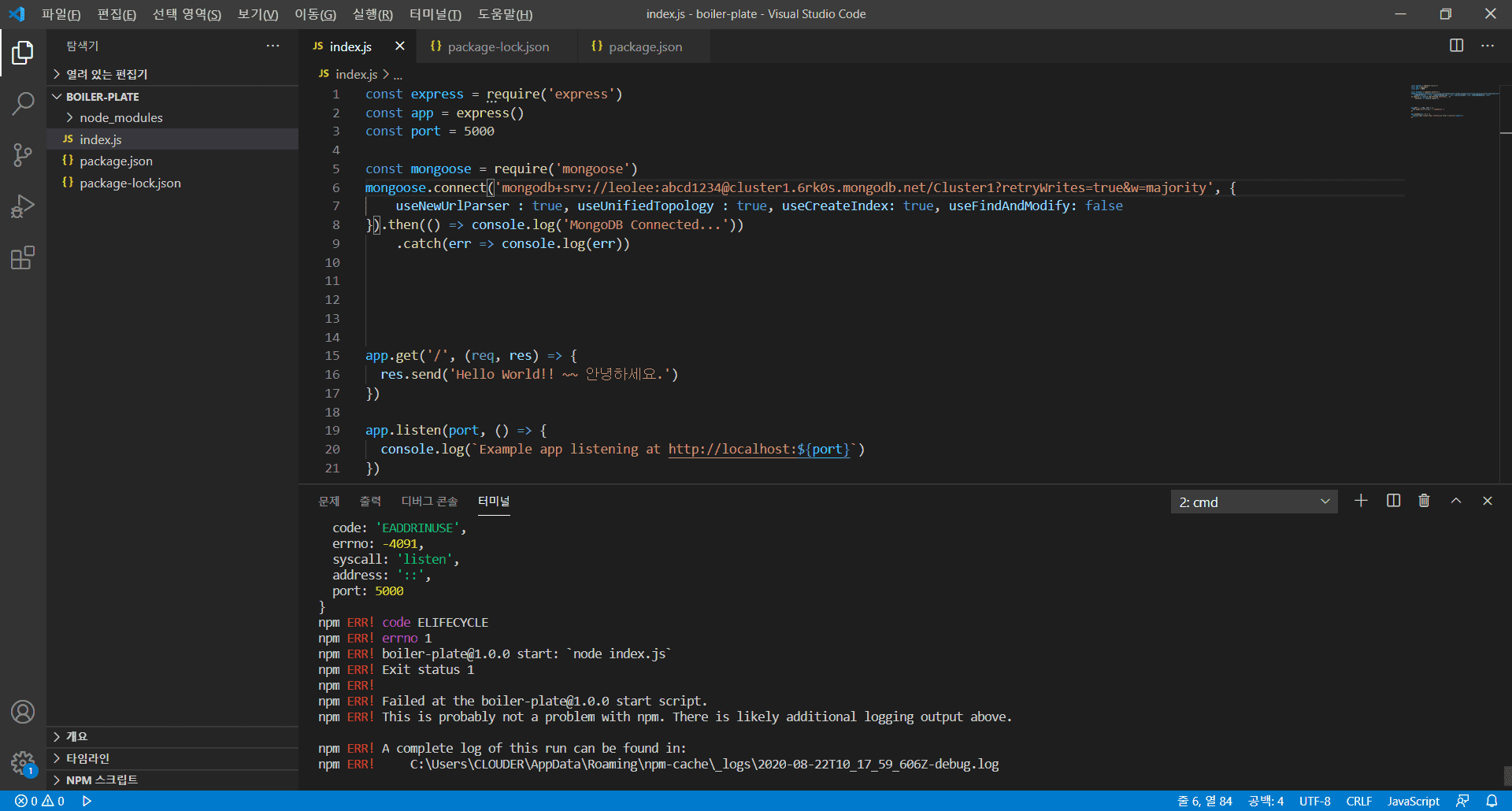The height and width of the screenshot is (811, 1512).
Task: Select index.js in the file explorer
Action: click(172, 139)
